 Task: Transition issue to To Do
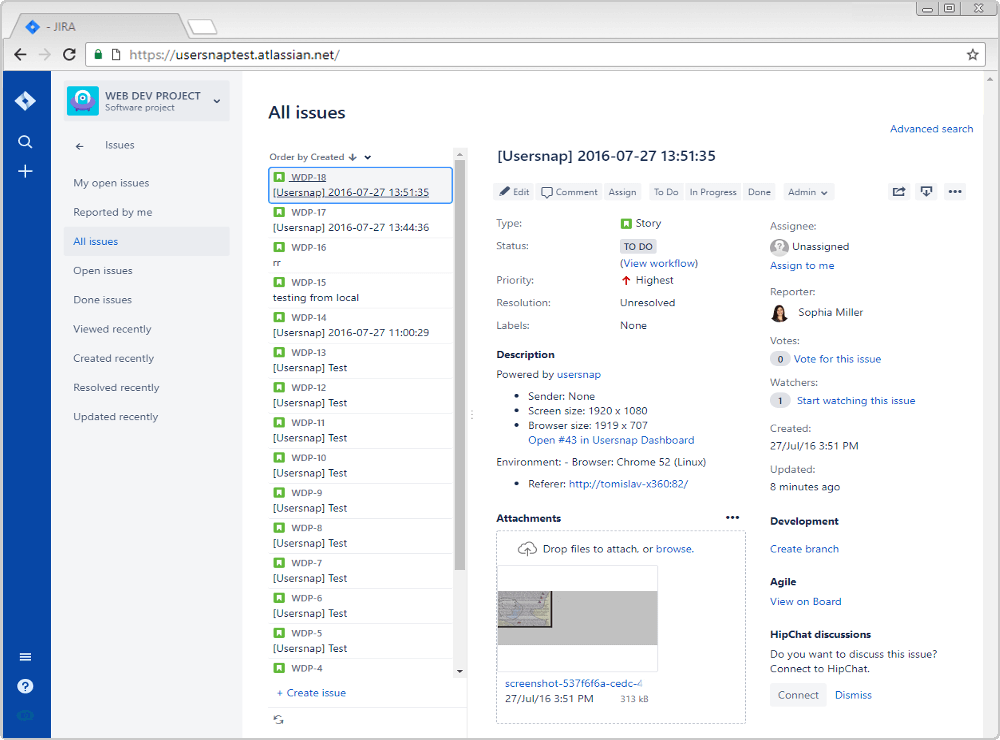click(666, 192)
